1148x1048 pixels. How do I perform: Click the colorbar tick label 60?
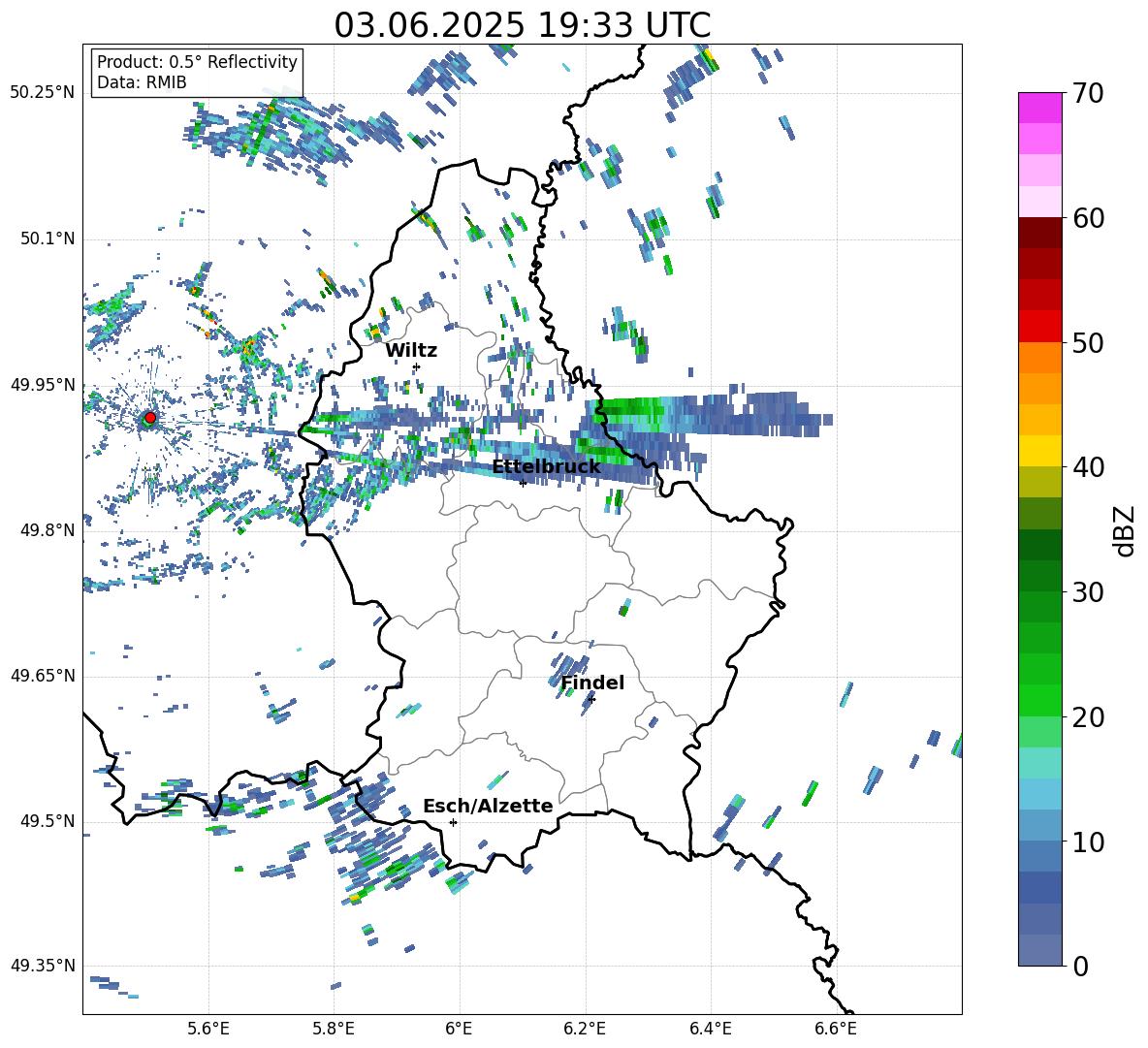[1088, 218]
